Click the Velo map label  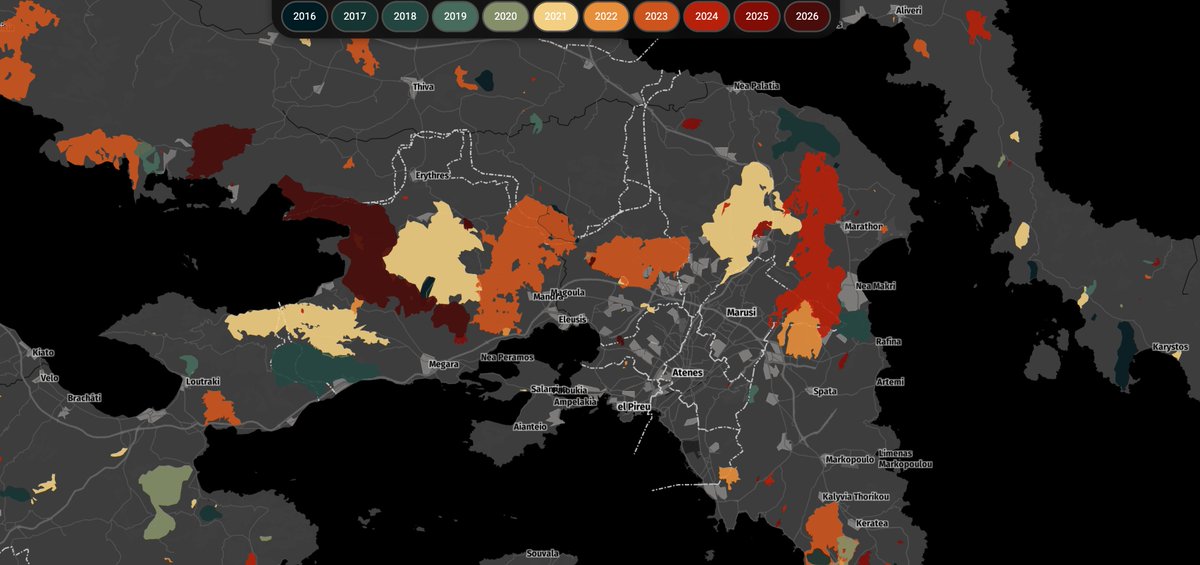(49, 378)
